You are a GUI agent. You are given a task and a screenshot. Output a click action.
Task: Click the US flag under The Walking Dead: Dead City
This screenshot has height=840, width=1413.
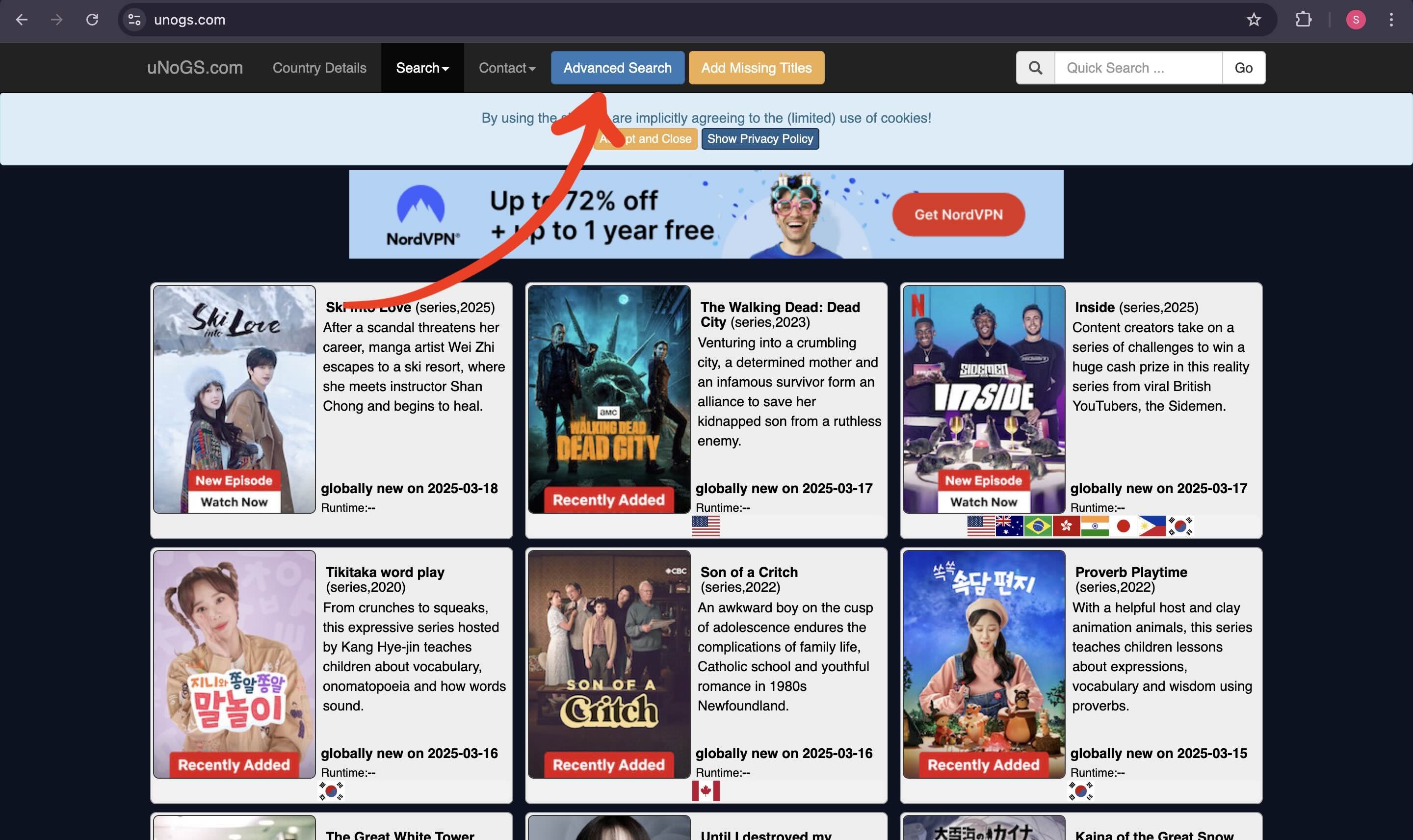pyautogui.click(x=705, y=526)
